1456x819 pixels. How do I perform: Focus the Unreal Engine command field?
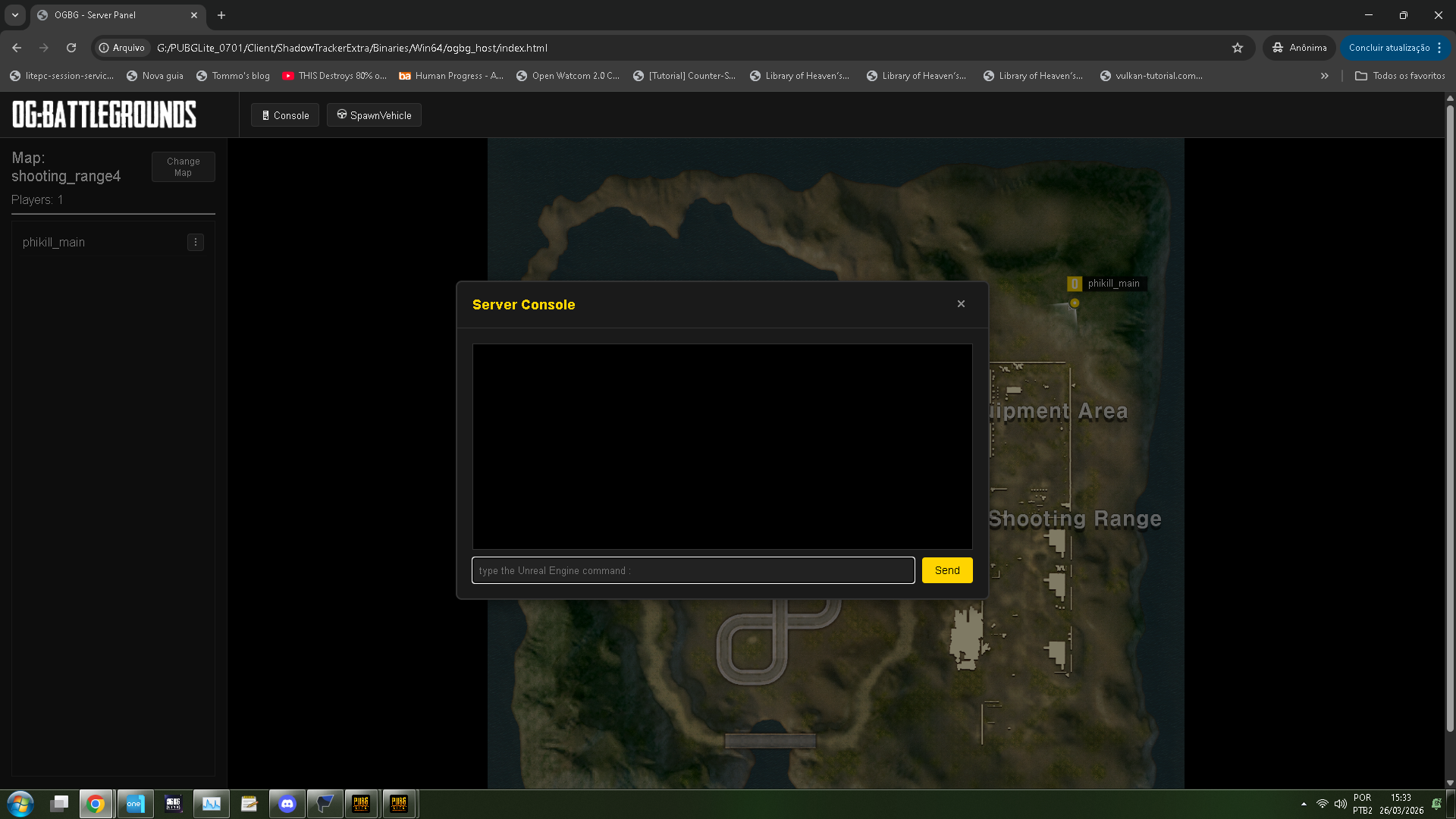(693, 570)
